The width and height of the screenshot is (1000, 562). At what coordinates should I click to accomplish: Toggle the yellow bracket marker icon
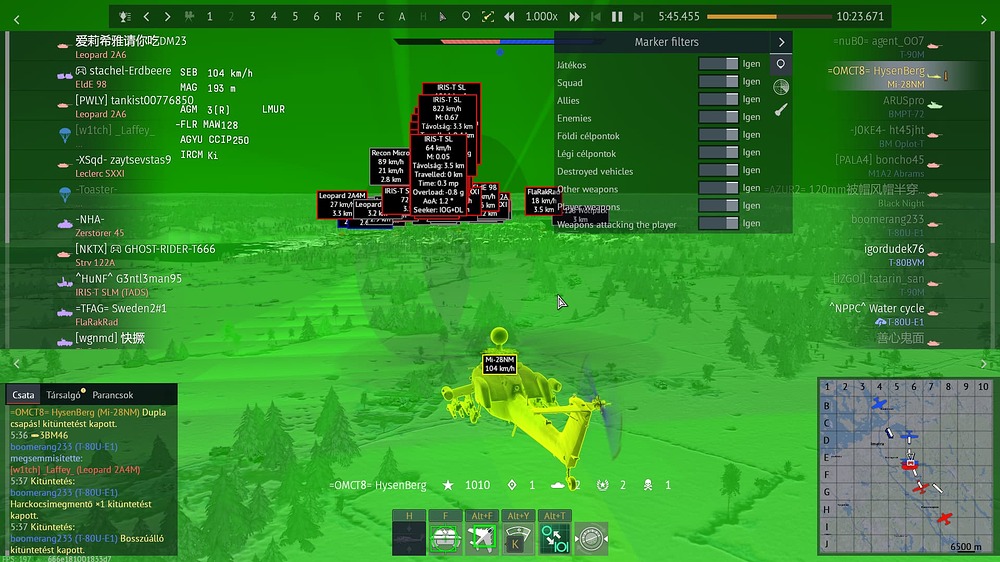[x=487, y=17]
